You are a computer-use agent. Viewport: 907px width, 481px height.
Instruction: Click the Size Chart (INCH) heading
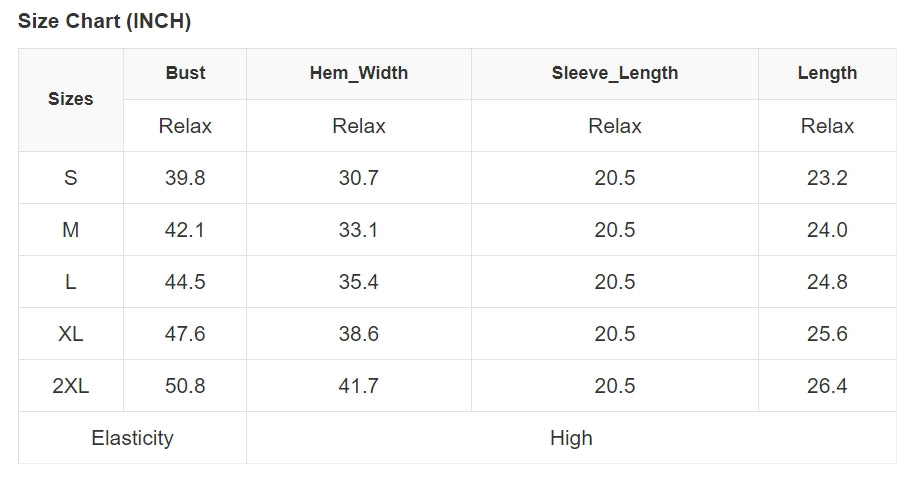[104, 21]
